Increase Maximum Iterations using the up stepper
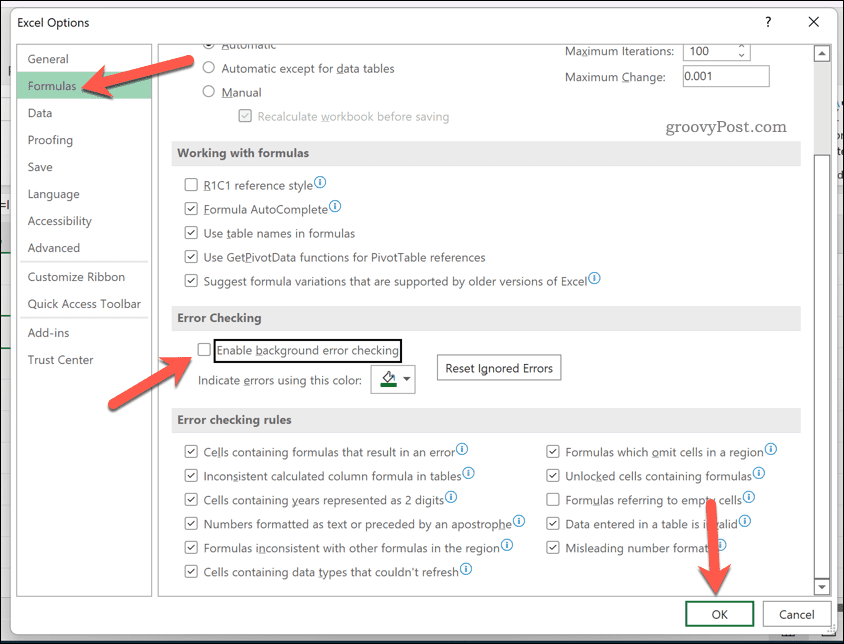The image size is (844, 644). [x=742, y=46]
